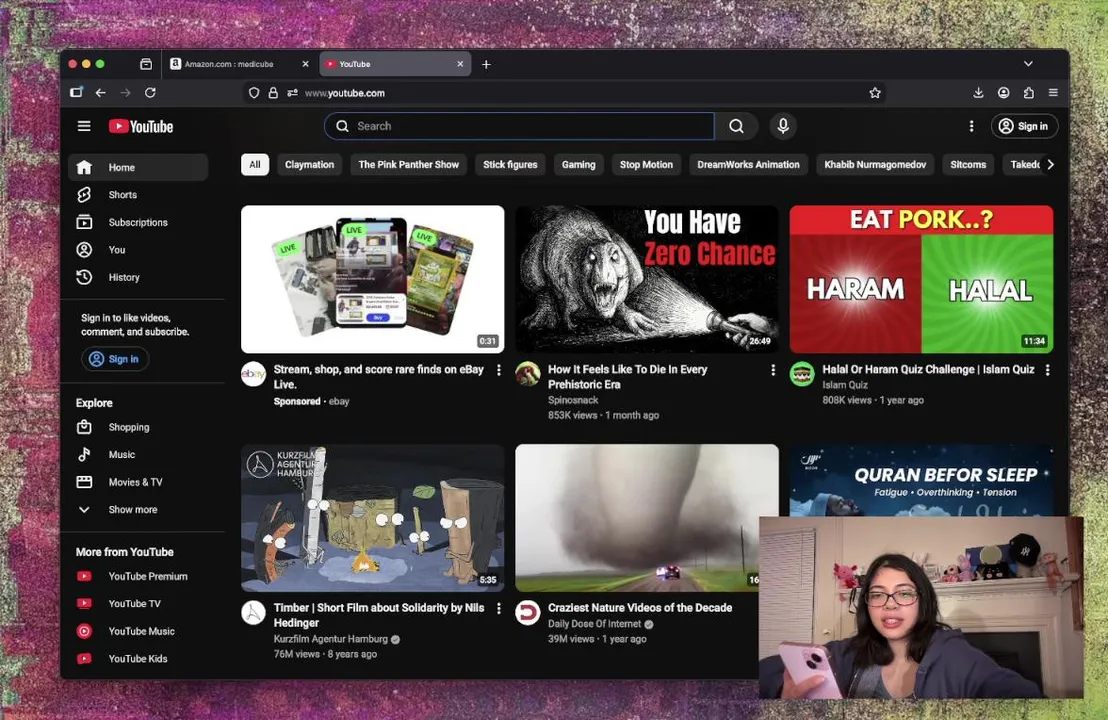Open YouTube Premium link
Viewport: 1108px width, 720px height.
[x=138, y=576]
